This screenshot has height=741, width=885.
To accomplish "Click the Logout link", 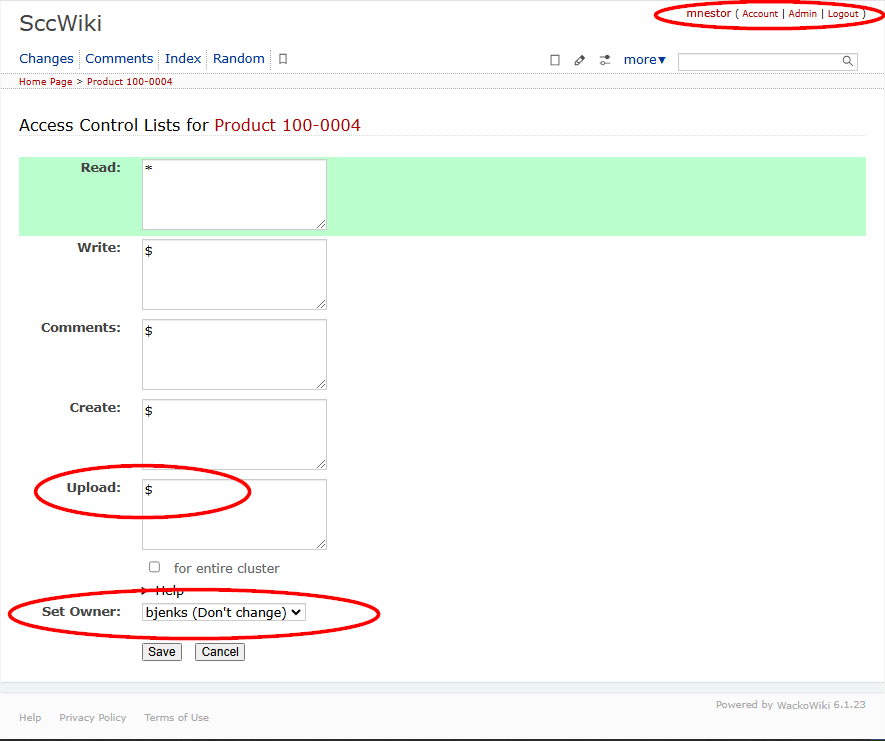I will (843, 14).
